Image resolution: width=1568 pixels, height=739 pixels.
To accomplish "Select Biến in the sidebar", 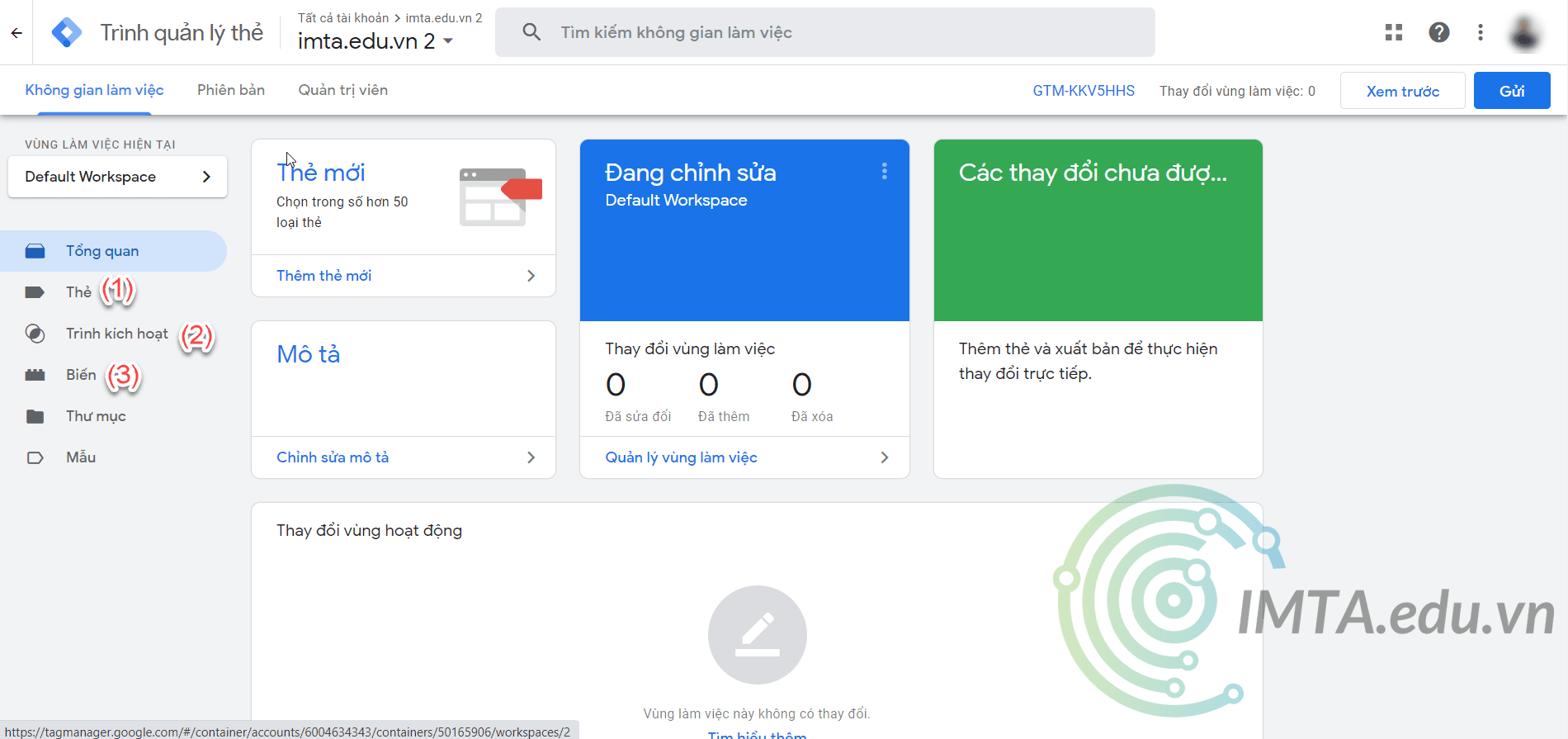I will point(81,375).
